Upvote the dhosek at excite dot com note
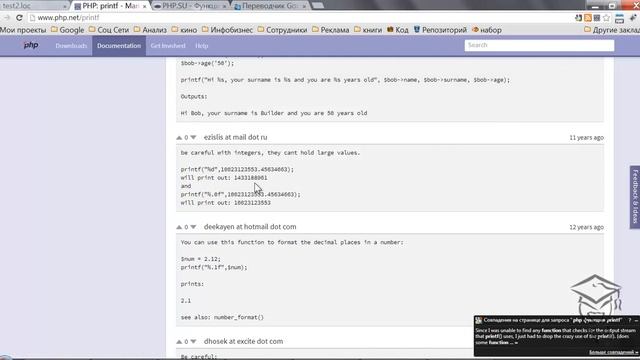Screen dimensions: 640x360 [x=179, y=342]
